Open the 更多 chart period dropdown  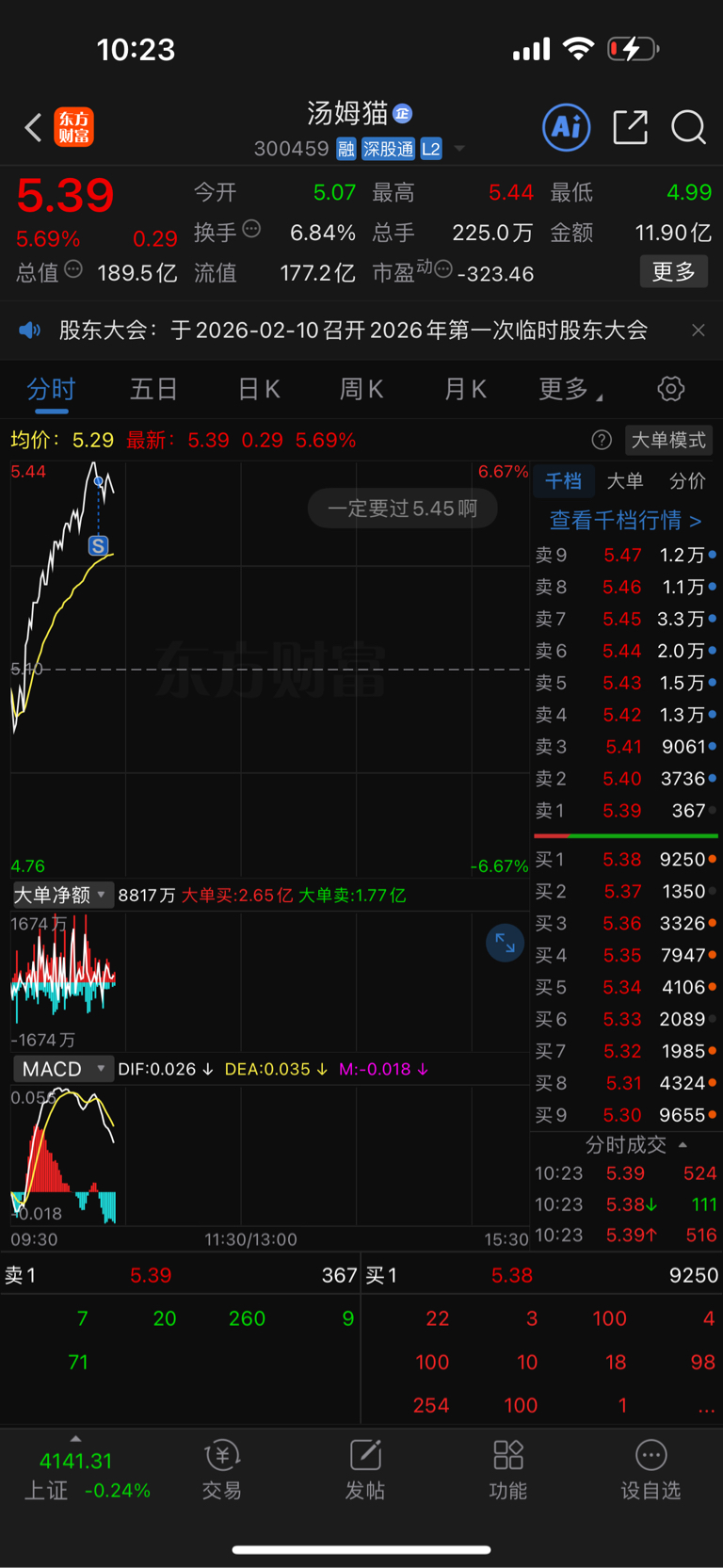[570, 389]
